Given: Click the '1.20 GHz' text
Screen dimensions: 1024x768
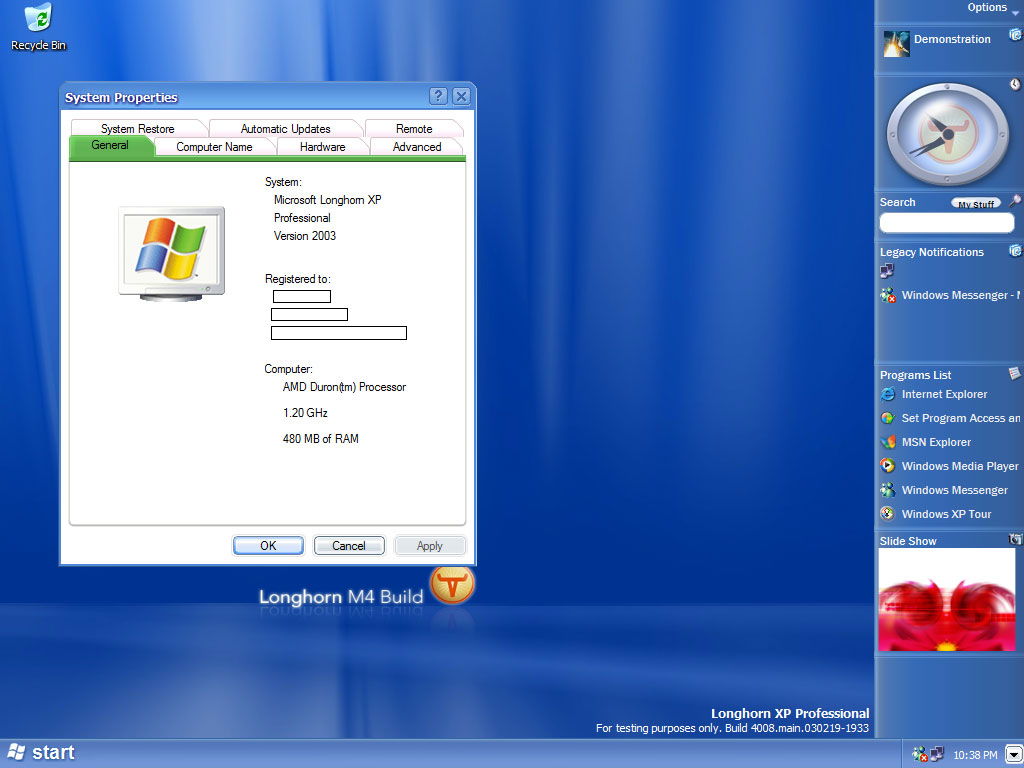Looking at the screenshot, I should [305, 413].
